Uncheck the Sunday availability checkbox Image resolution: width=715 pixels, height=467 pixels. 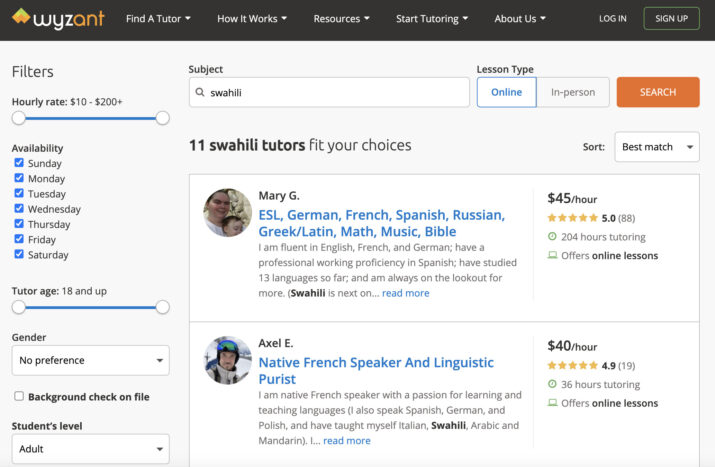[19, 162]
